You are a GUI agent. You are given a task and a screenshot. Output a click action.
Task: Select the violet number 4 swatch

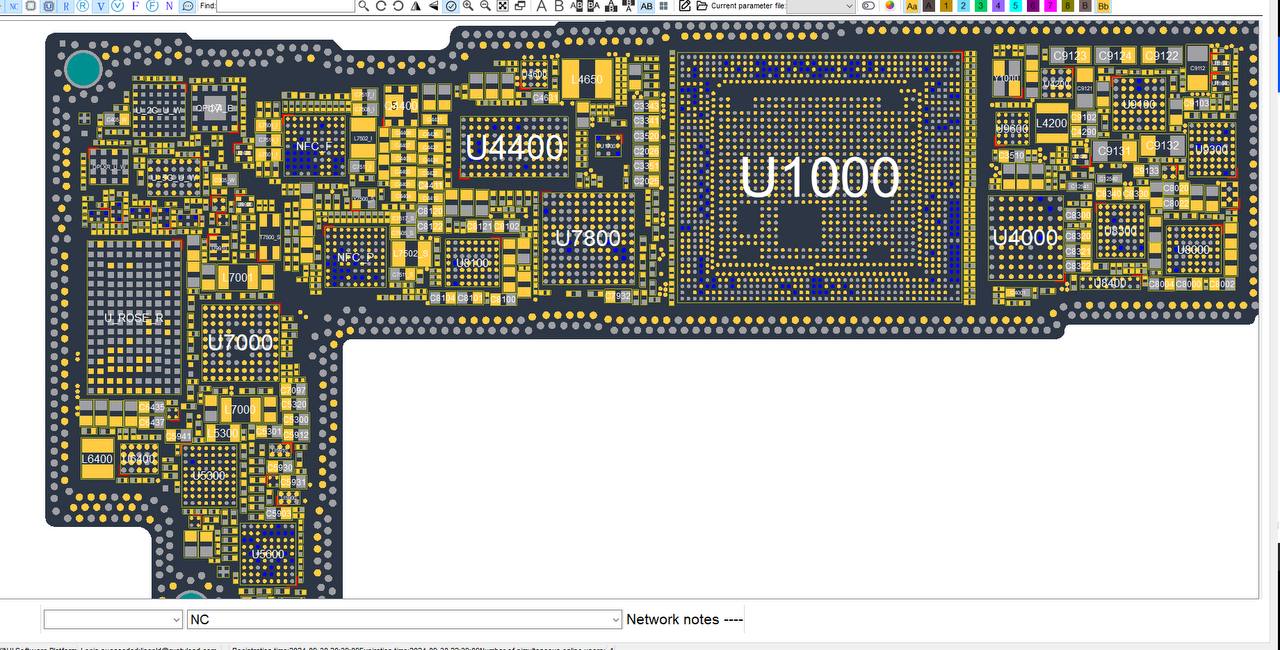(998, 6)
